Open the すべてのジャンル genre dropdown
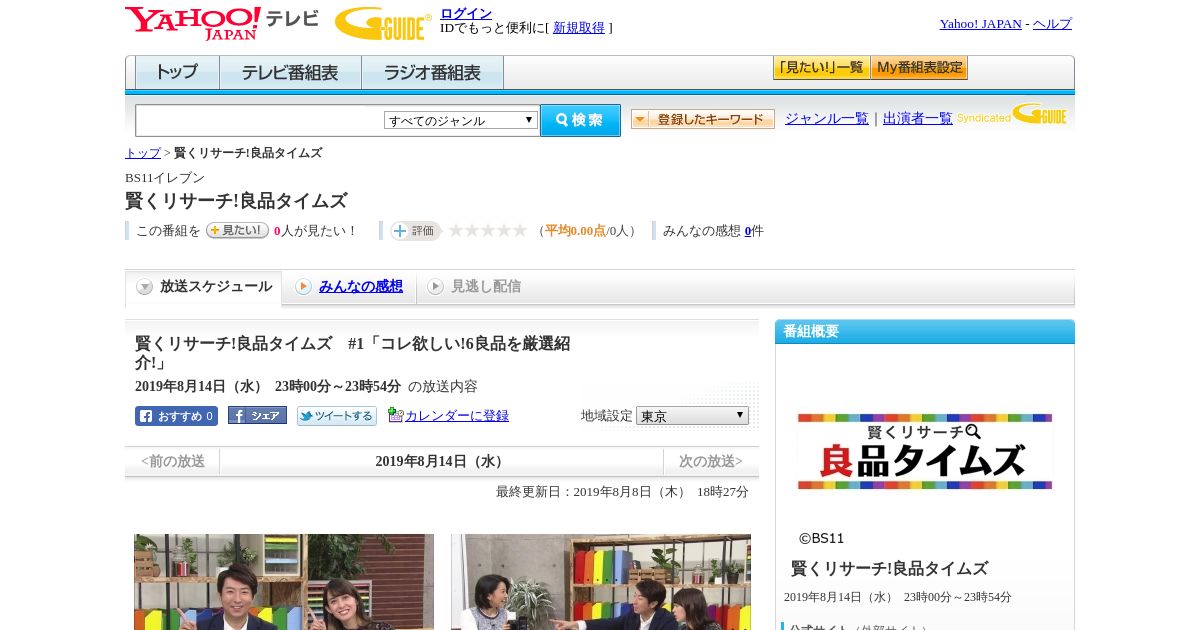 coord(461,120)
